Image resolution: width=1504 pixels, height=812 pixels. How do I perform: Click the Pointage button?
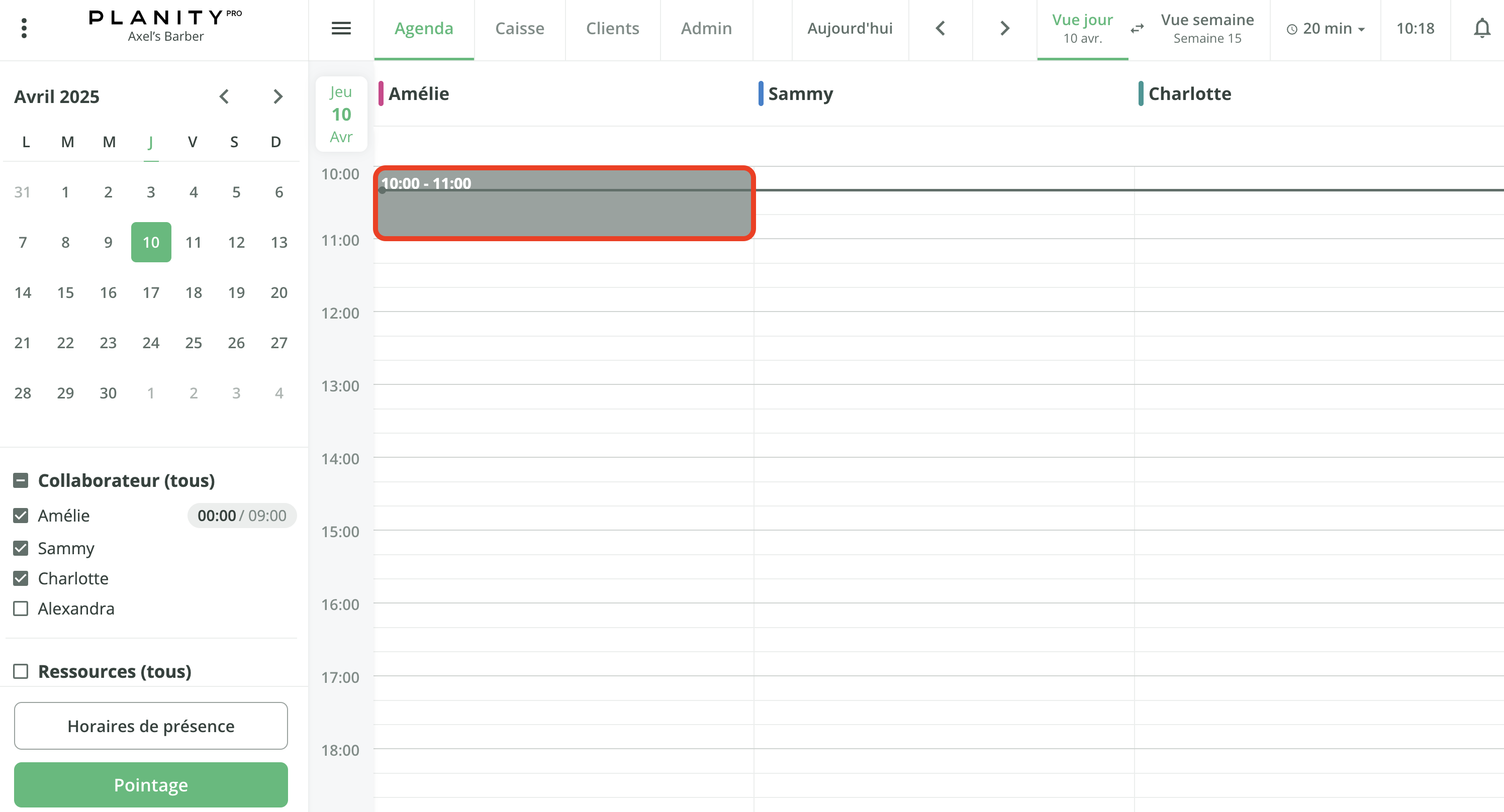[151, 784]
